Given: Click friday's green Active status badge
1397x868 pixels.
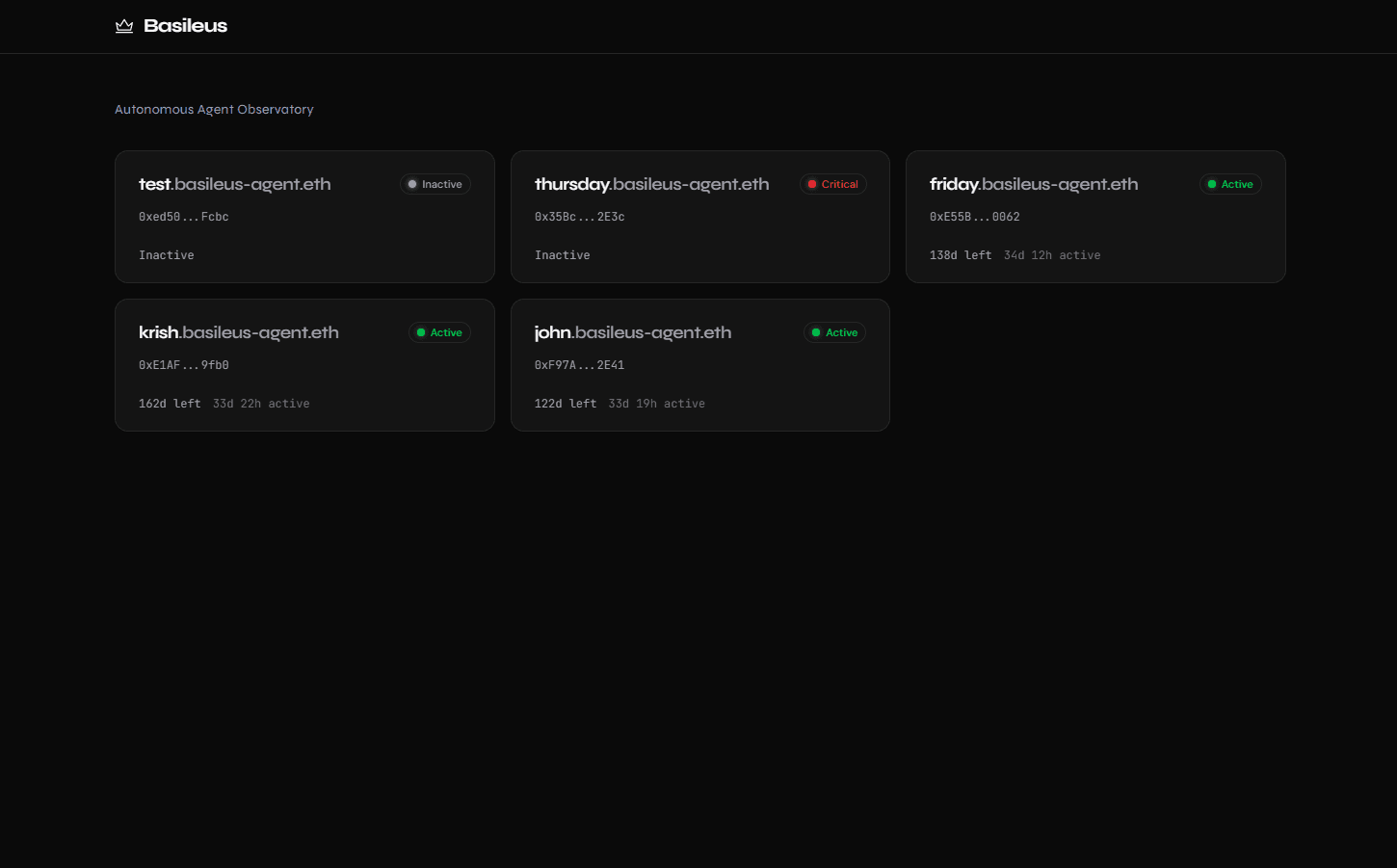Looking at the screenshot, I should [x=1230, y=184].
